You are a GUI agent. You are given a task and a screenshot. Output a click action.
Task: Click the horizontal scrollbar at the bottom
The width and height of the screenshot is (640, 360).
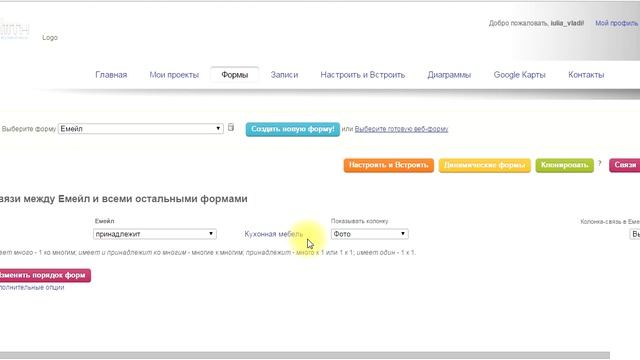tap(304, 356)
